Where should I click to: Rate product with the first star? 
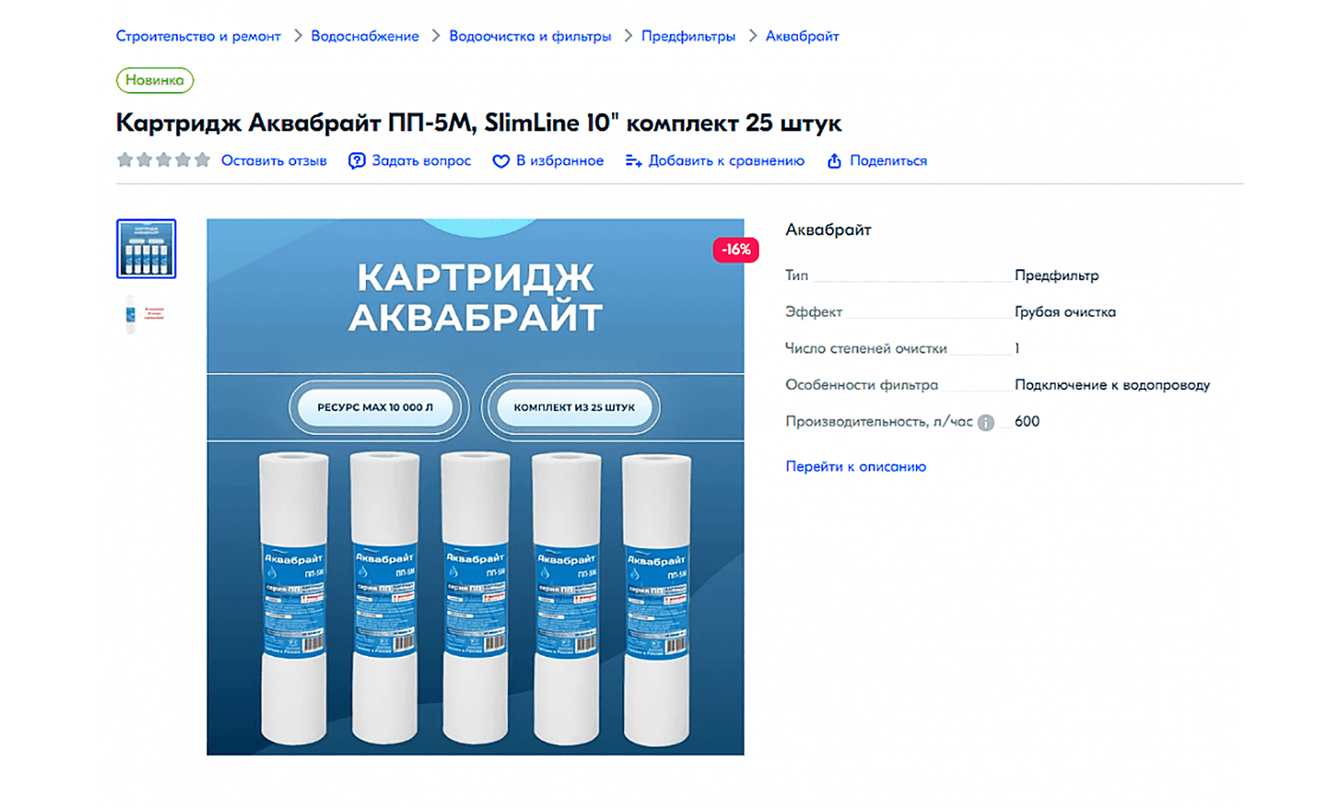click(125, 160)
